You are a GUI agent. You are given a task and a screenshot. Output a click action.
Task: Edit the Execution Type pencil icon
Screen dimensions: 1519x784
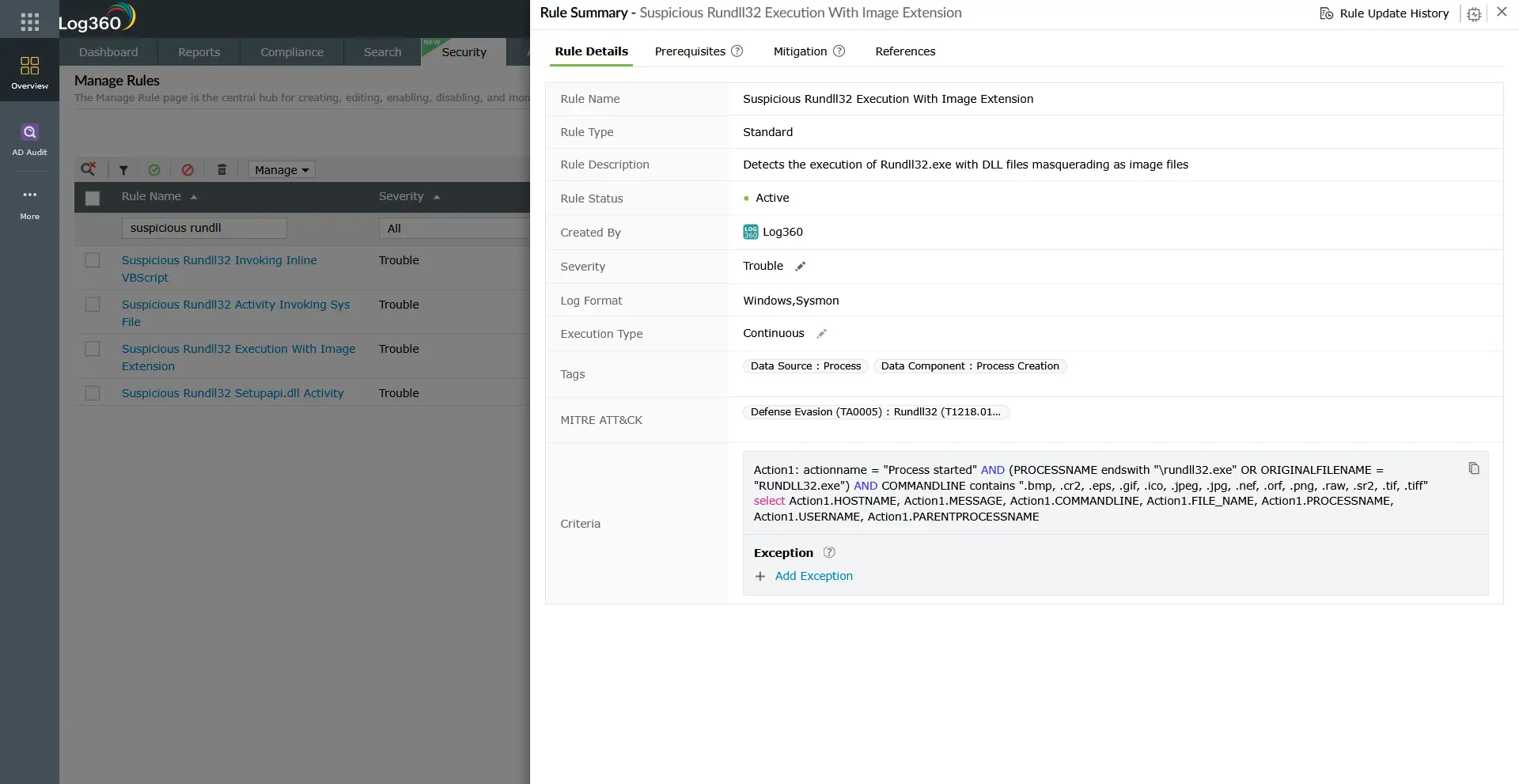click(821, 334)
